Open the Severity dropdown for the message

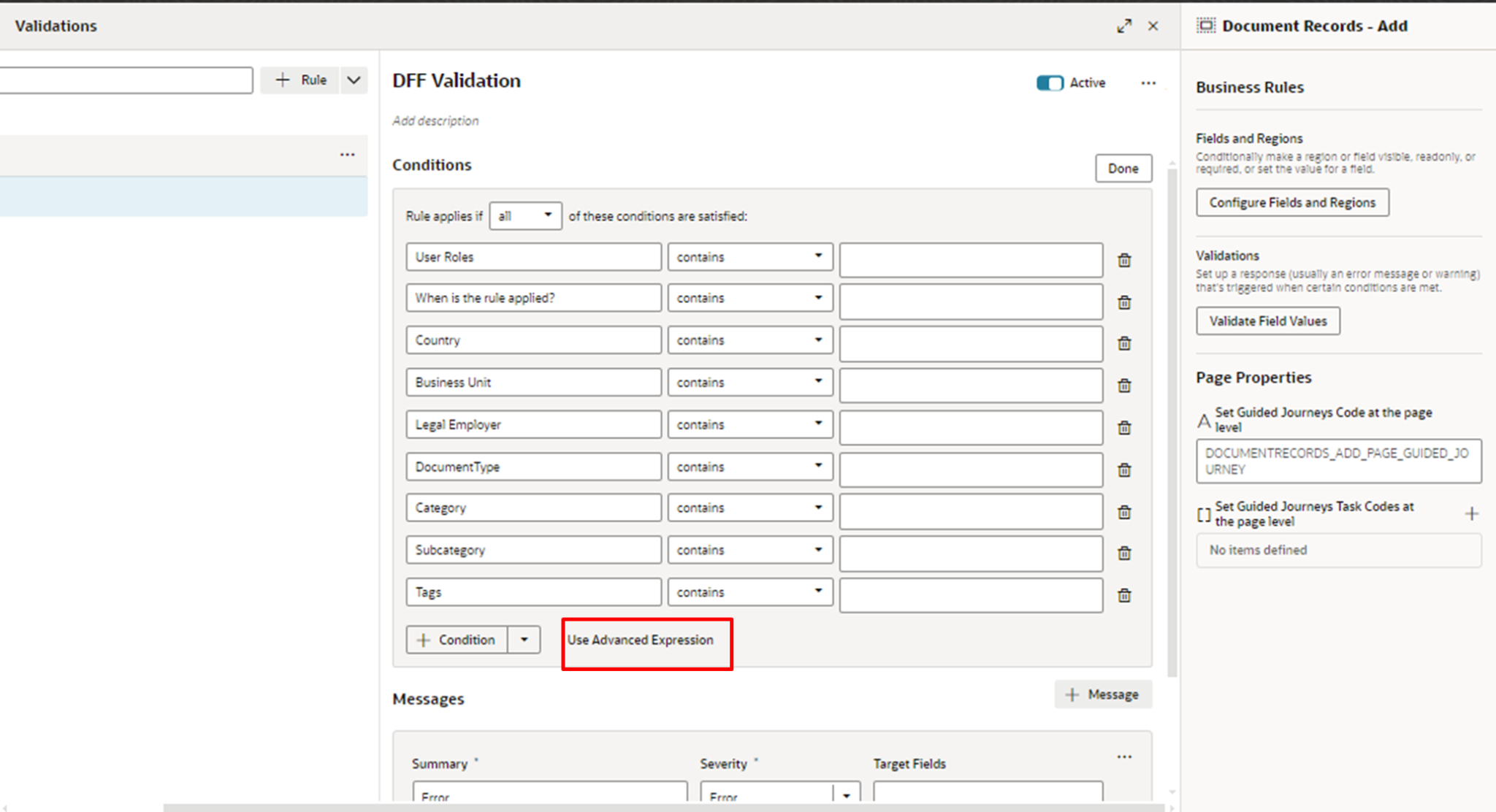click(846, 795)
